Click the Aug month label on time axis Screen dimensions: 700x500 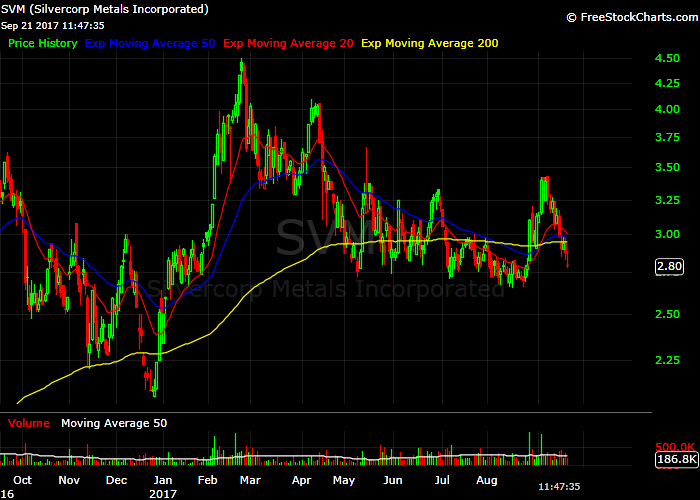(487, 481)
